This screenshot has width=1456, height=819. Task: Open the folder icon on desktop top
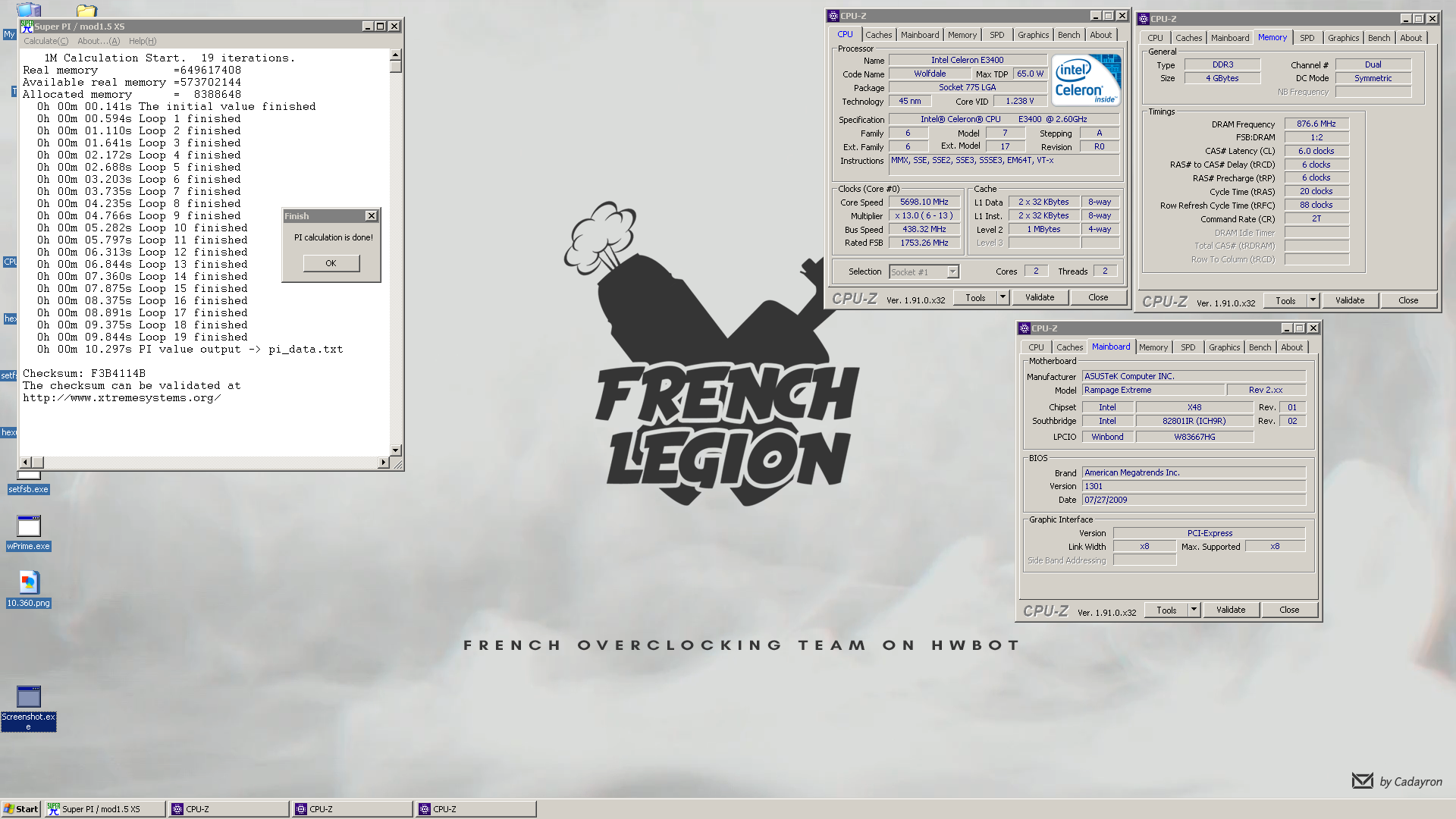pyautogui.click(x=86, y=10)
